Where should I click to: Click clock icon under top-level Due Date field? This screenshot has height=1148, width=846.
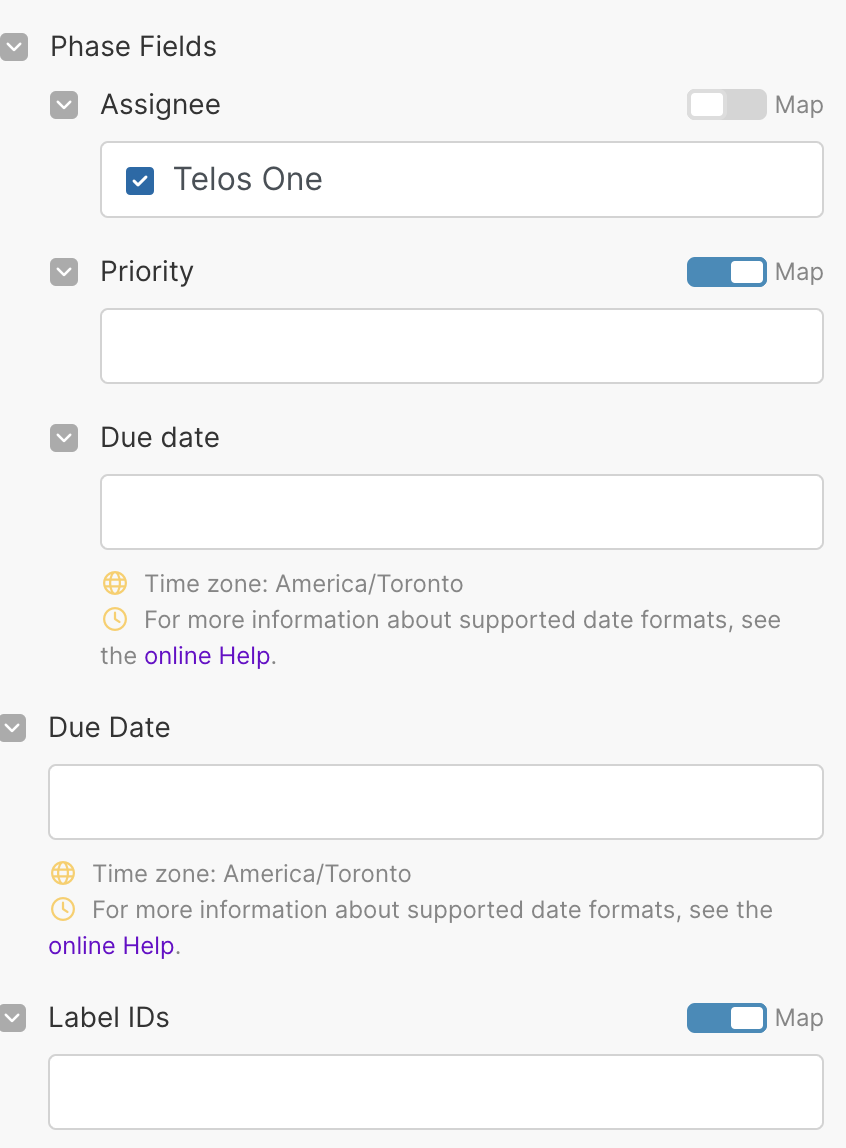[63, 909]
